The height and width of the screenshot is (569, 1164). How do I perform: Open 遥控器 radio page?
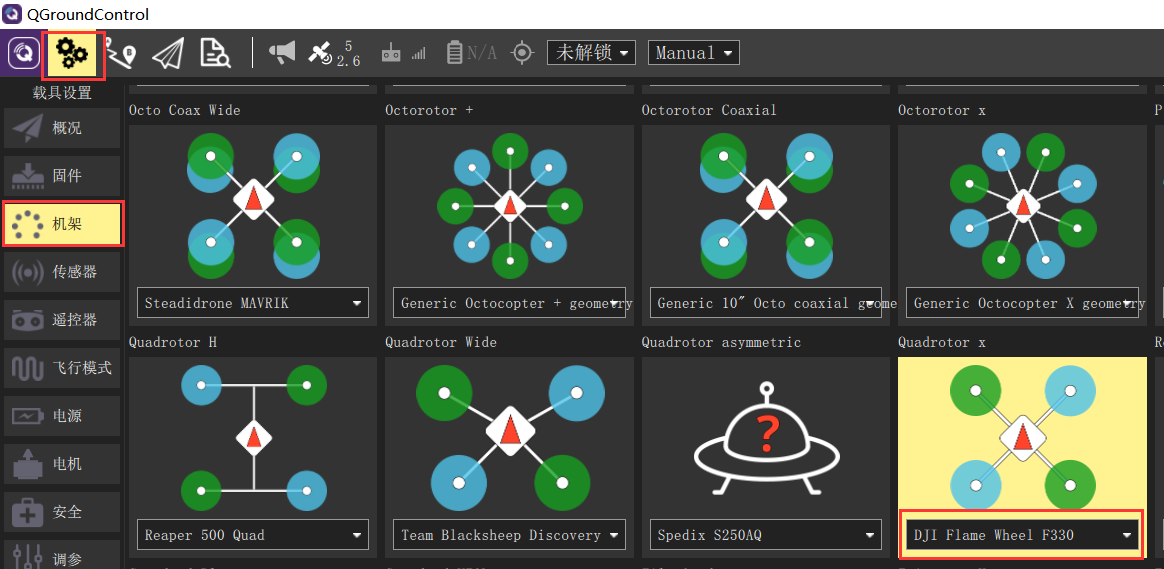tap(62, 320)
